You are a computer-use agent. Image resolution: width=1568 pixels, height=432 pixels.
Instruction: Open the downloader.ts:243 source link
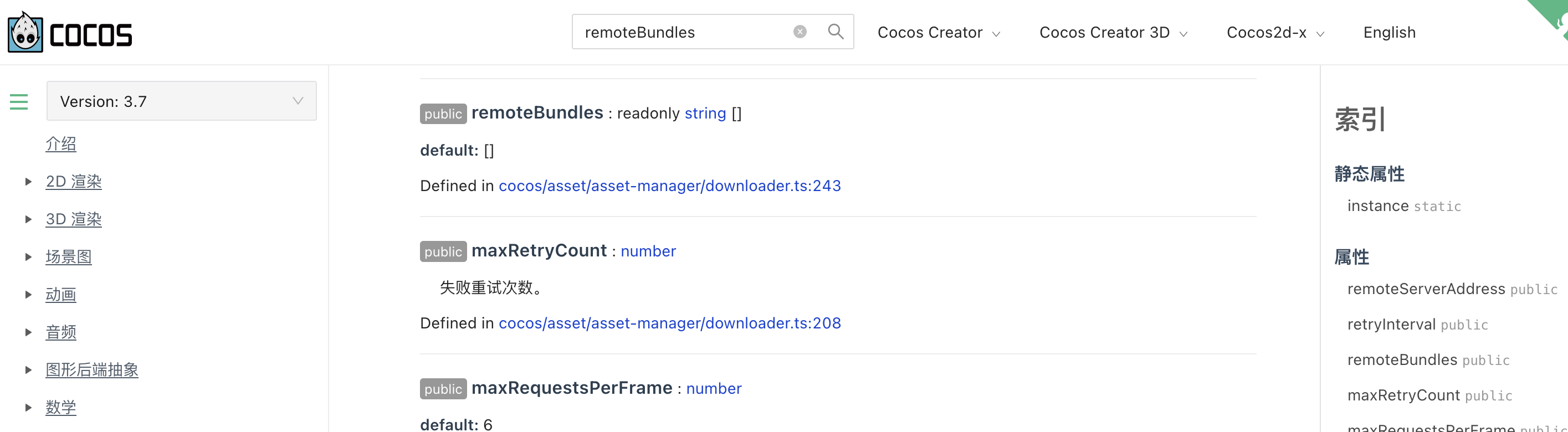coord(669,186)
